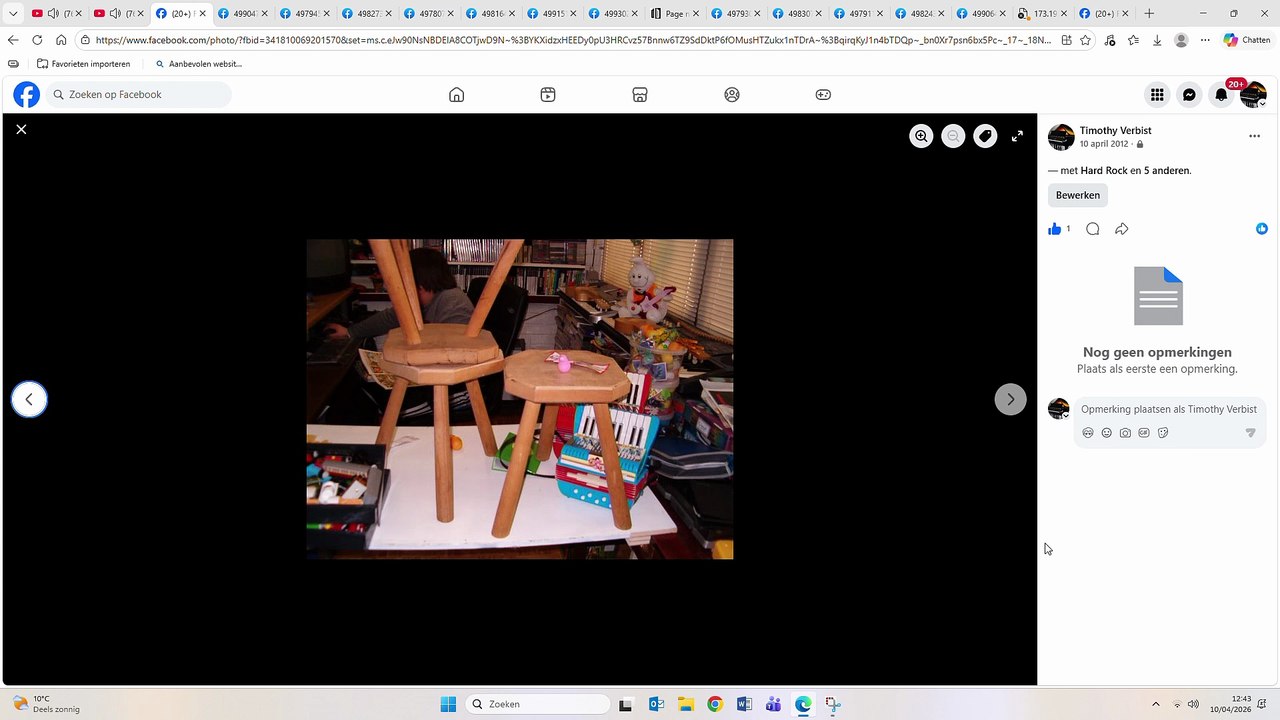Screen dimensions: 1280x720
Task: Go to the previous photo
Action: [x=29, y=399]
